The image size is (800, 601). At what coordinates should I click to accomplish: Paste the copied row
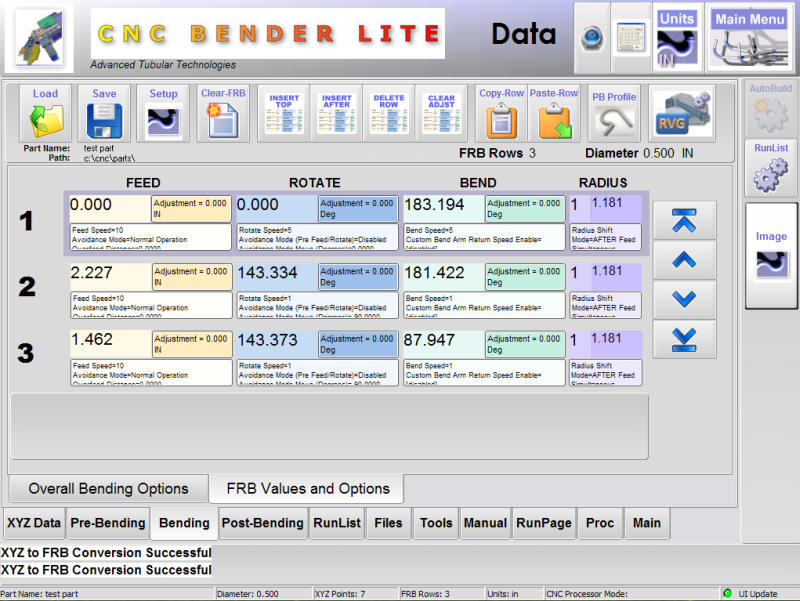coord(553,113)
